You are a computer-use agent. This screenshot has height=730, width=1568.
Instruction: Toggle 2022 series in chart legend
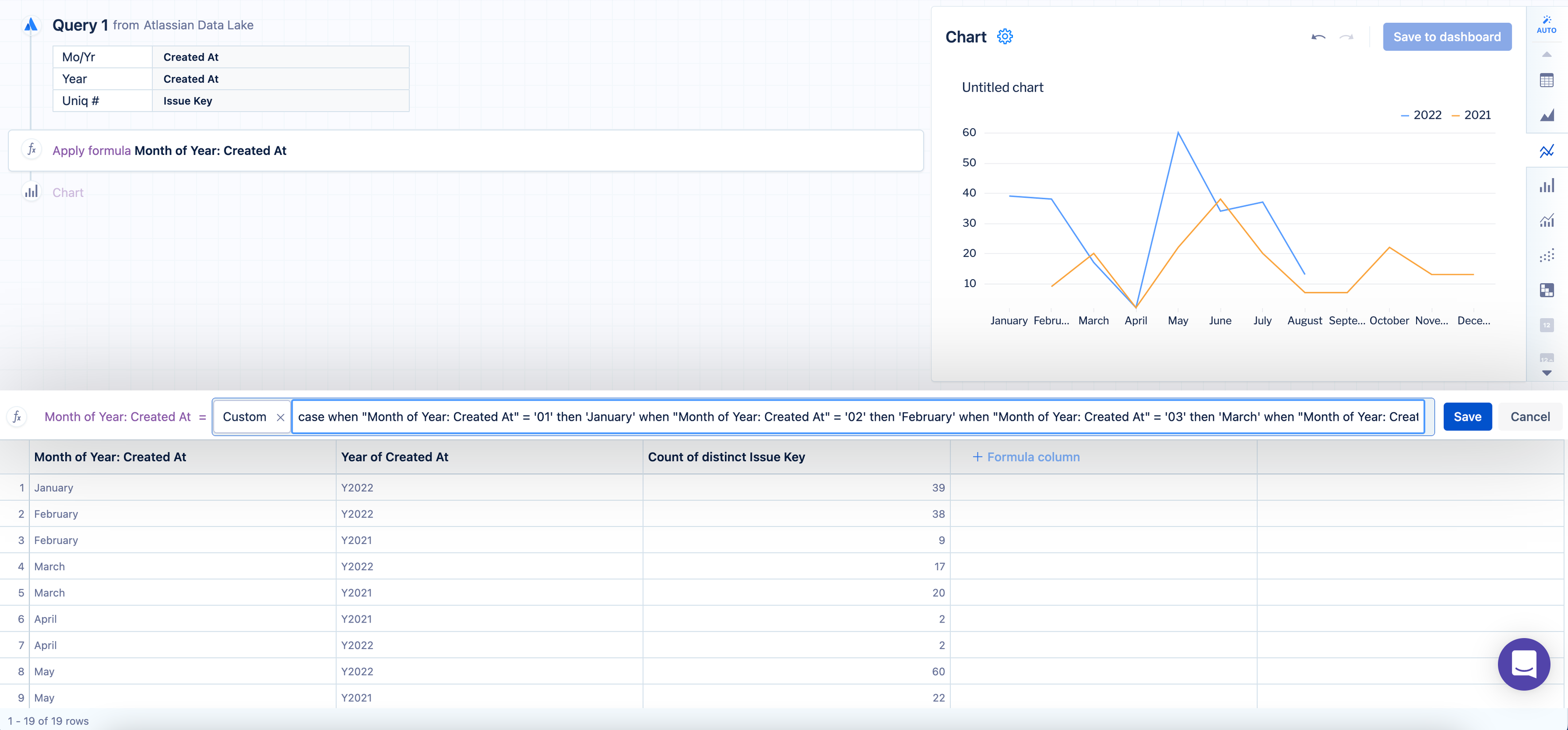point(1427,115)
